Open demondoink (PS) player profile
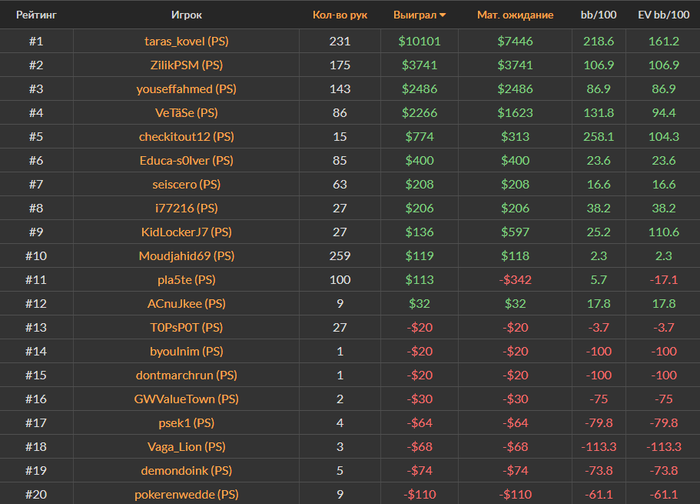 (186, 471)
